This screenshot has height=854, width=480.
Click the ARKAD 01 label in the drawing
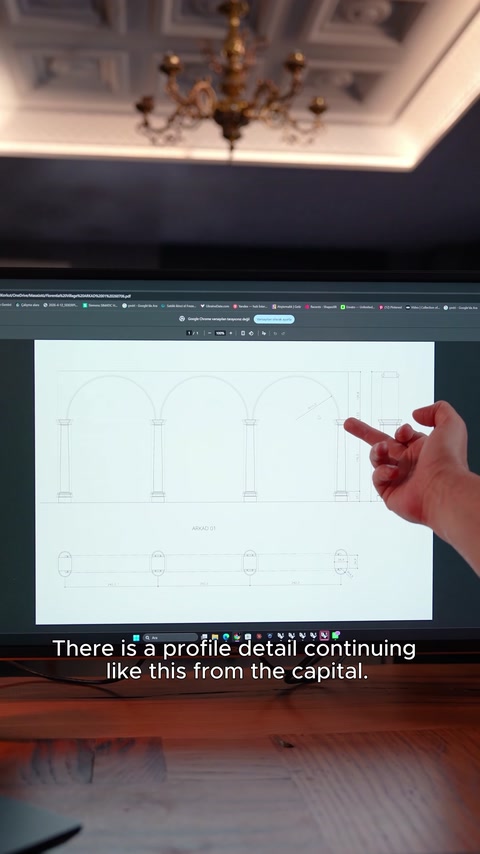(x=204, y=528)
